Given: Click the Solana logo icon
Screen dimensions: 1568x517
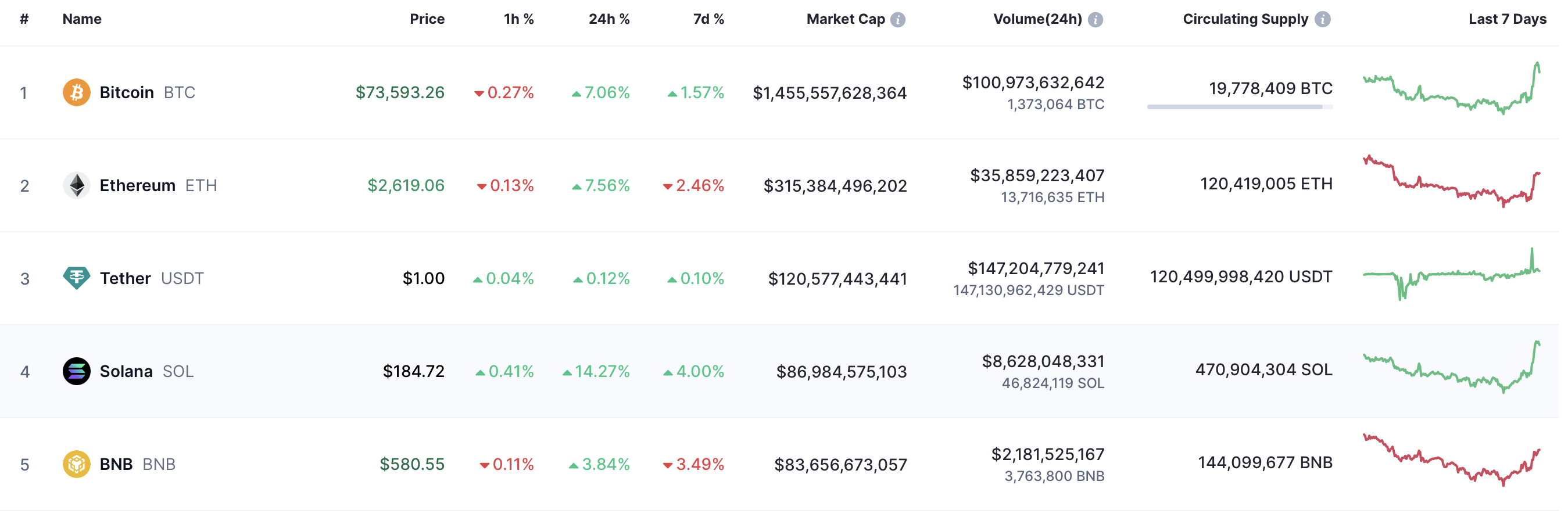Looking at the screenshot, I should pos(77,372).
